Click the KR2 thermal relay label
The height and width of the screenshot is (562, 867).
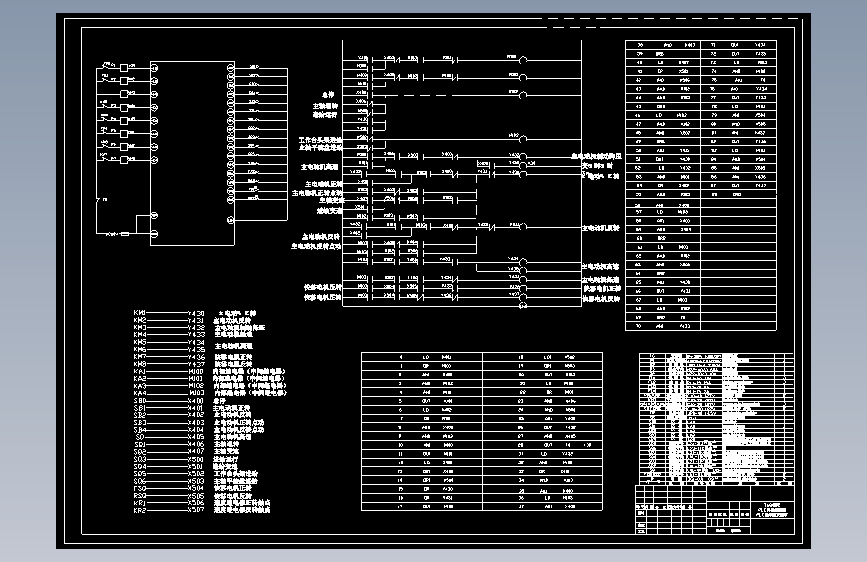click(x=140, y=510)
